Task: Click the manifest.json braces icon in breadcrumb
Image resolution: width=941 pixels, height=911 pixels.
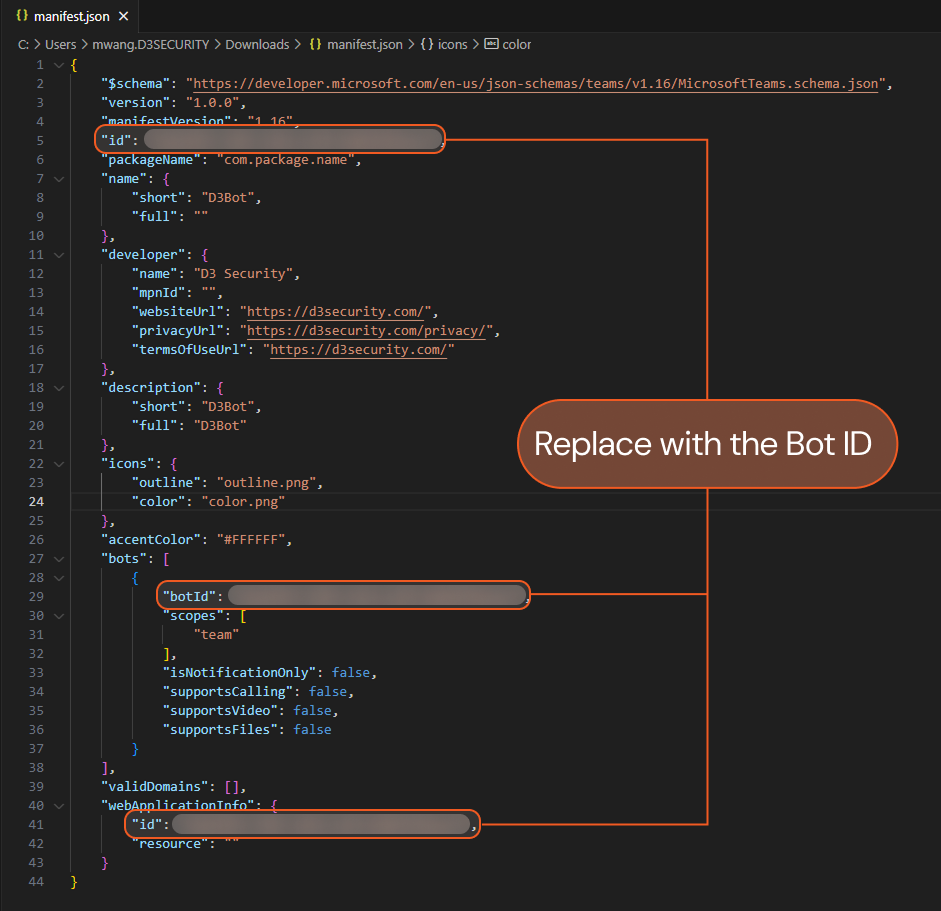Action: pyautogui.click(x=315, y=45)
